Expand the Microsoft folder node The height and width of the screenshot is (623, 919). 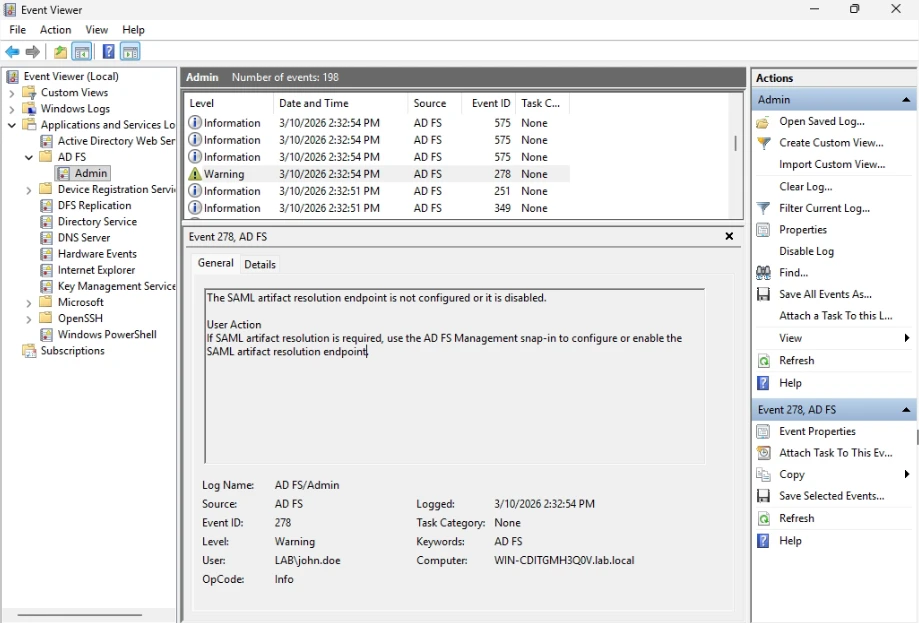coord(28,303)
